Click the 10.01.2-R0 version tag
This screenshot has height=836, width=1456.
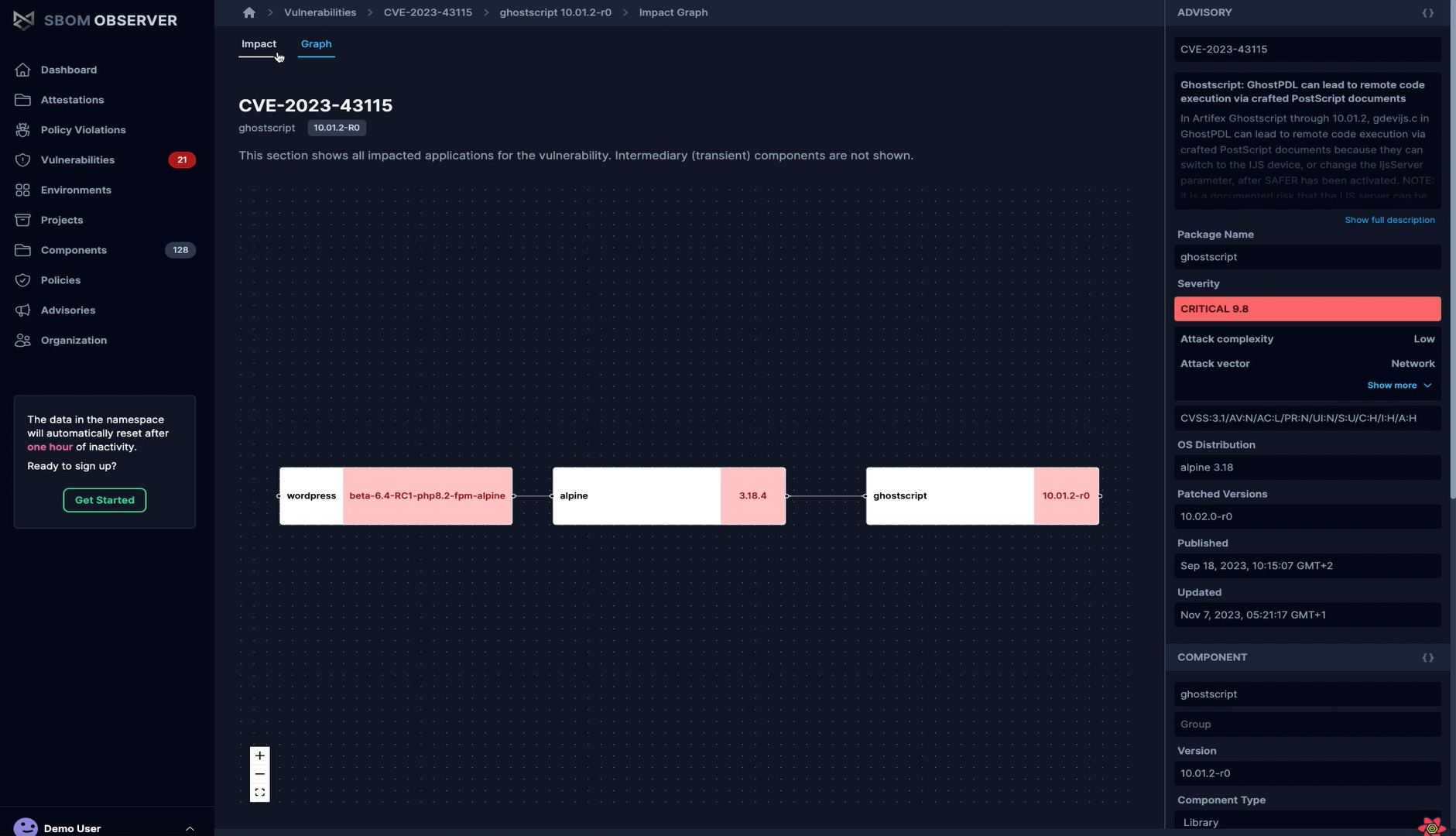337,128
